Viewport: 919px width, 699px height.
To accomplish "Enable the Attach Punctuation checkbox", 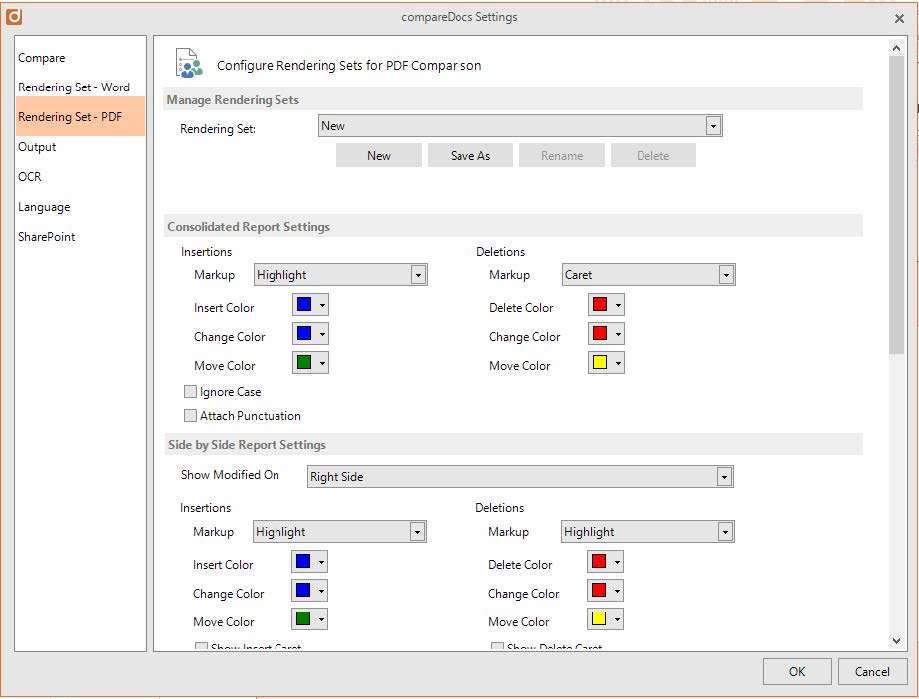I will click(190, 415).
